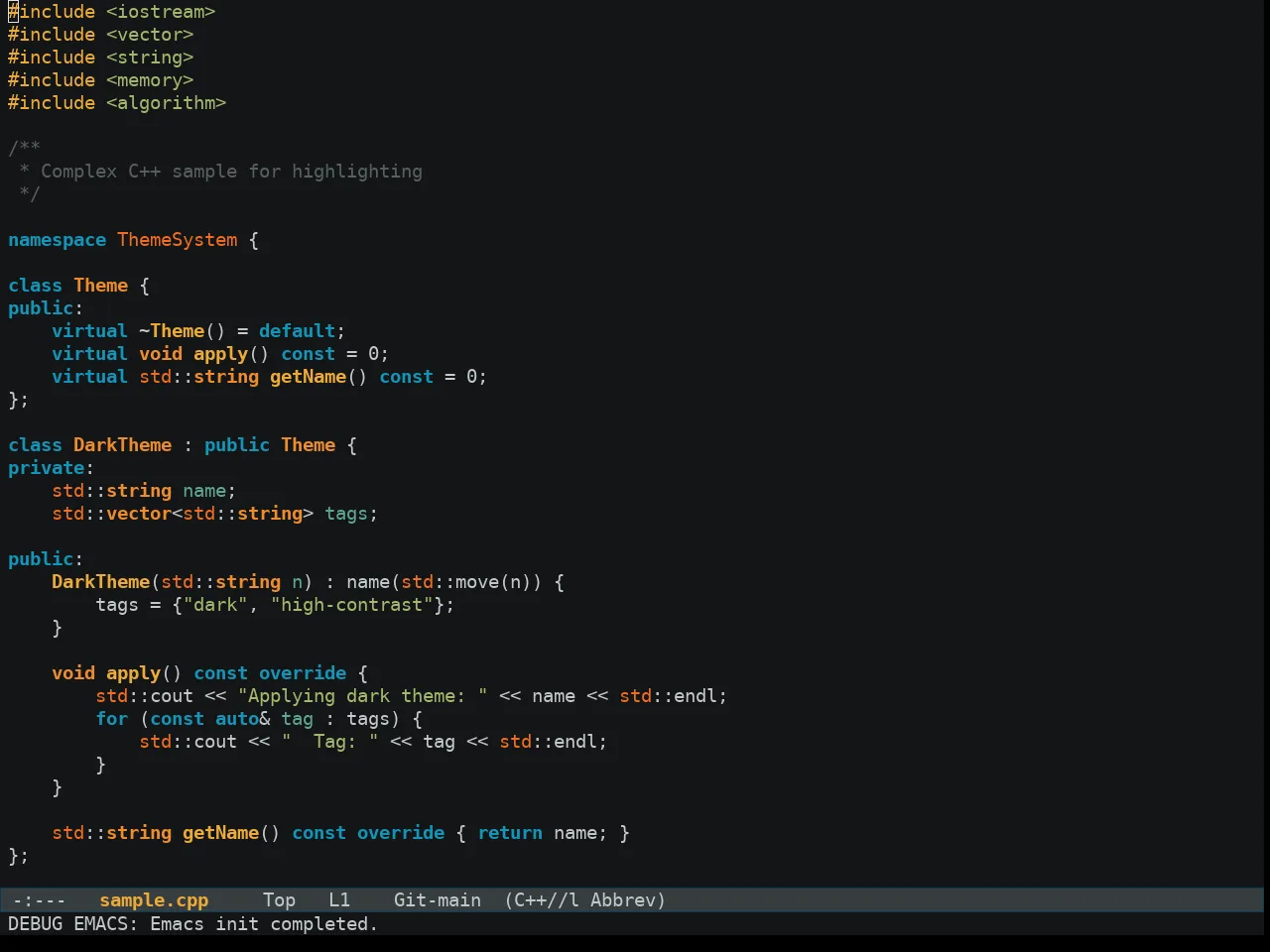Click the sample.cpp buffer name in mode line

[154, 900]
